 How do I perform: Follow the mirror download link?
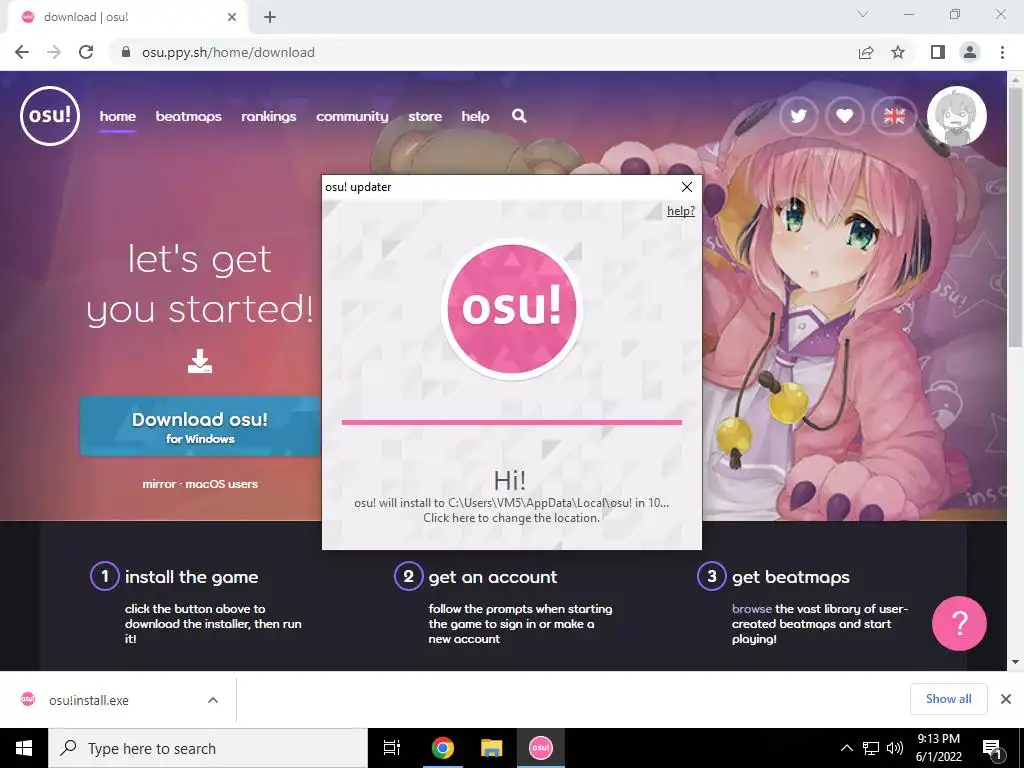click(x=159, y=484)
